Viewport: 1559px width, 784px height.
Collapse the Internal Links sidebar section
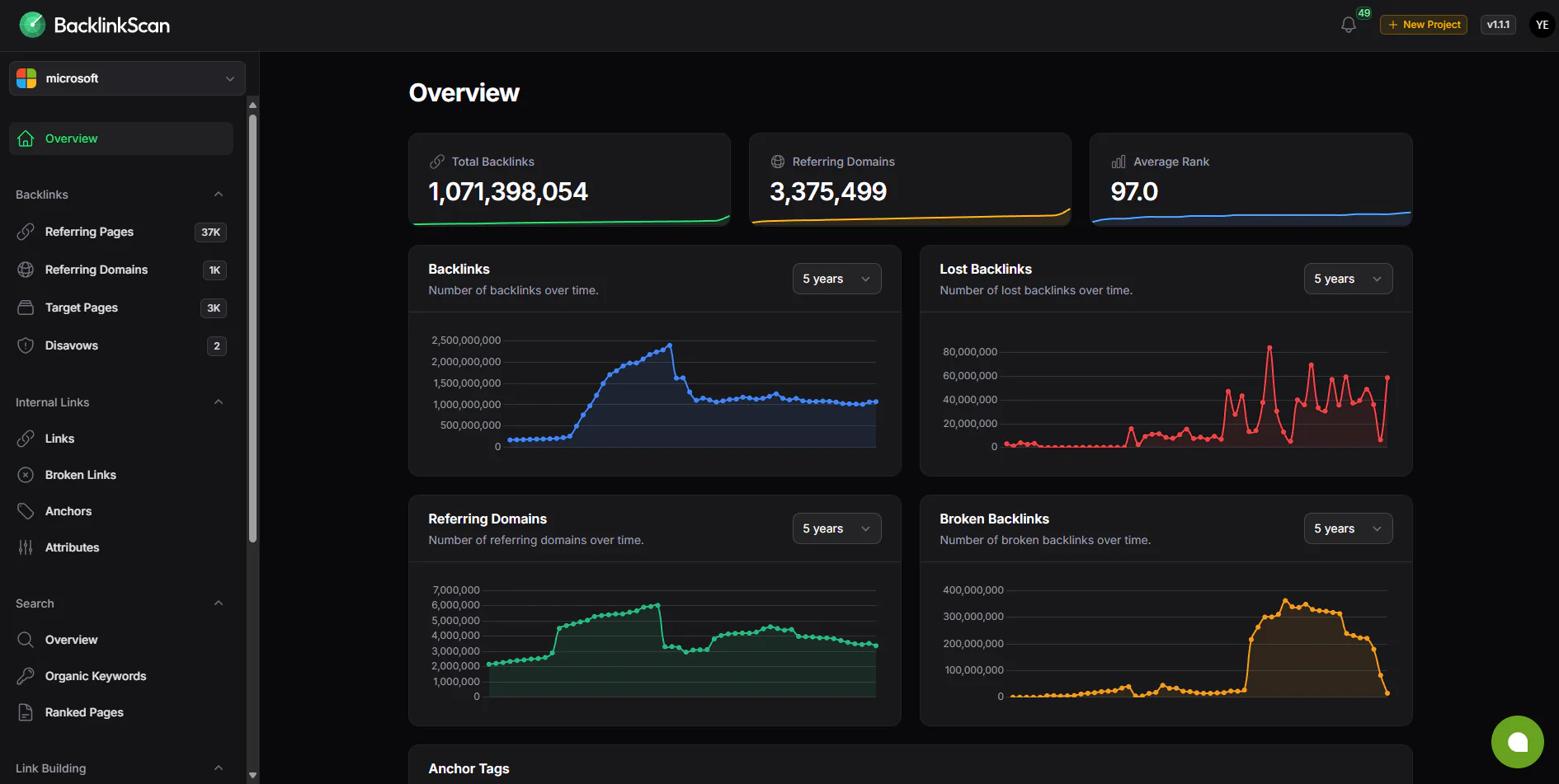(219, 402)
